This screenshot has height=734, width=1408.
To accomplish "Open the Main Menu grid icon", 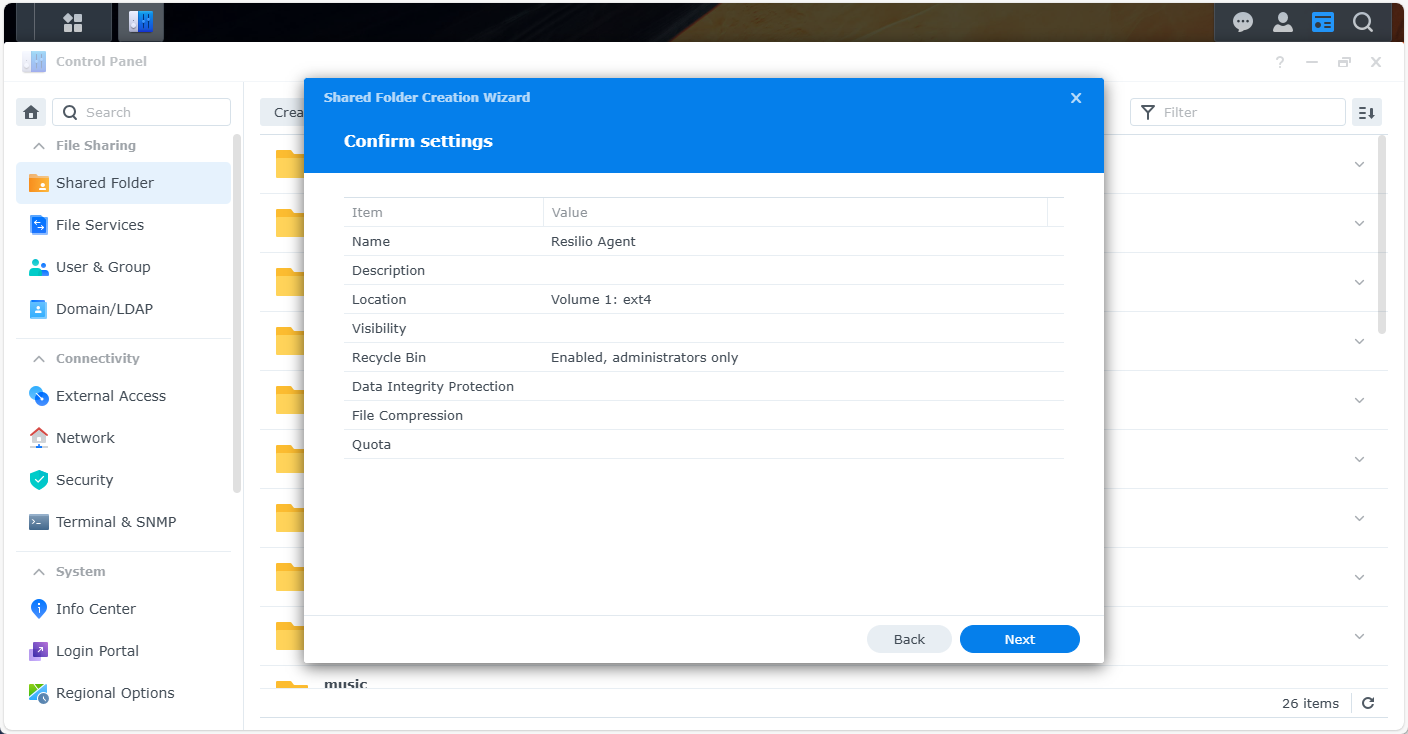I will [x=72, y=22].
